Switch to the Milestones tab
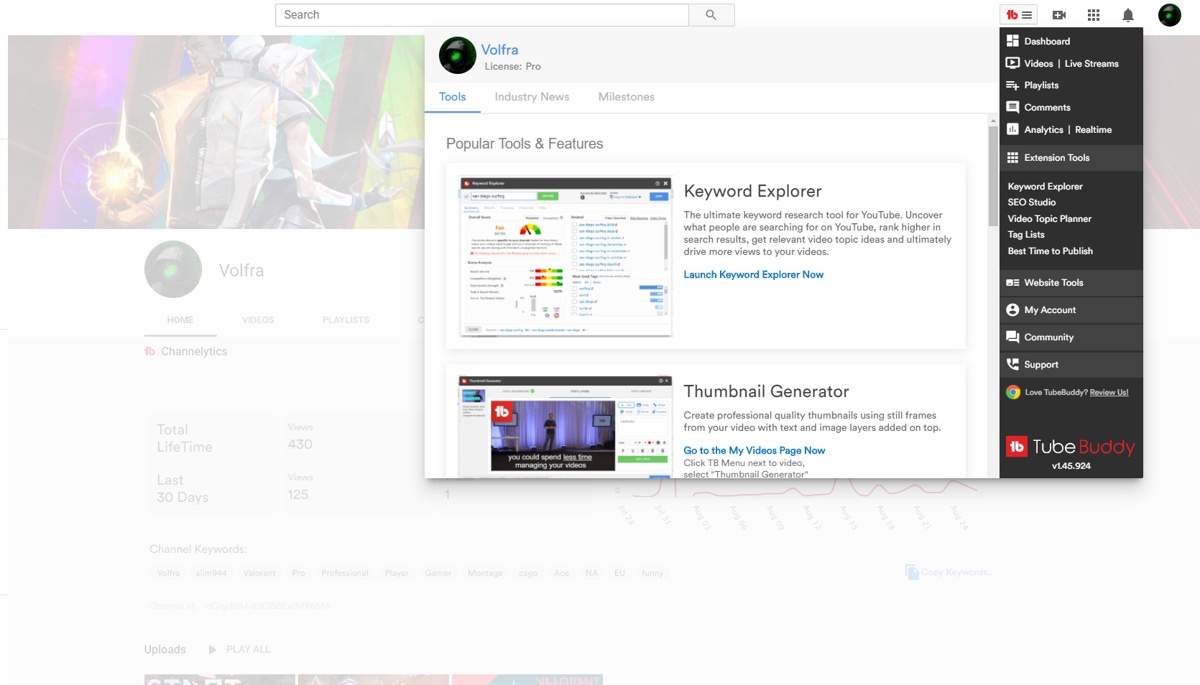Image resolution: width=1200 pixels, height=685 pixels. click(x=626, y=97)
